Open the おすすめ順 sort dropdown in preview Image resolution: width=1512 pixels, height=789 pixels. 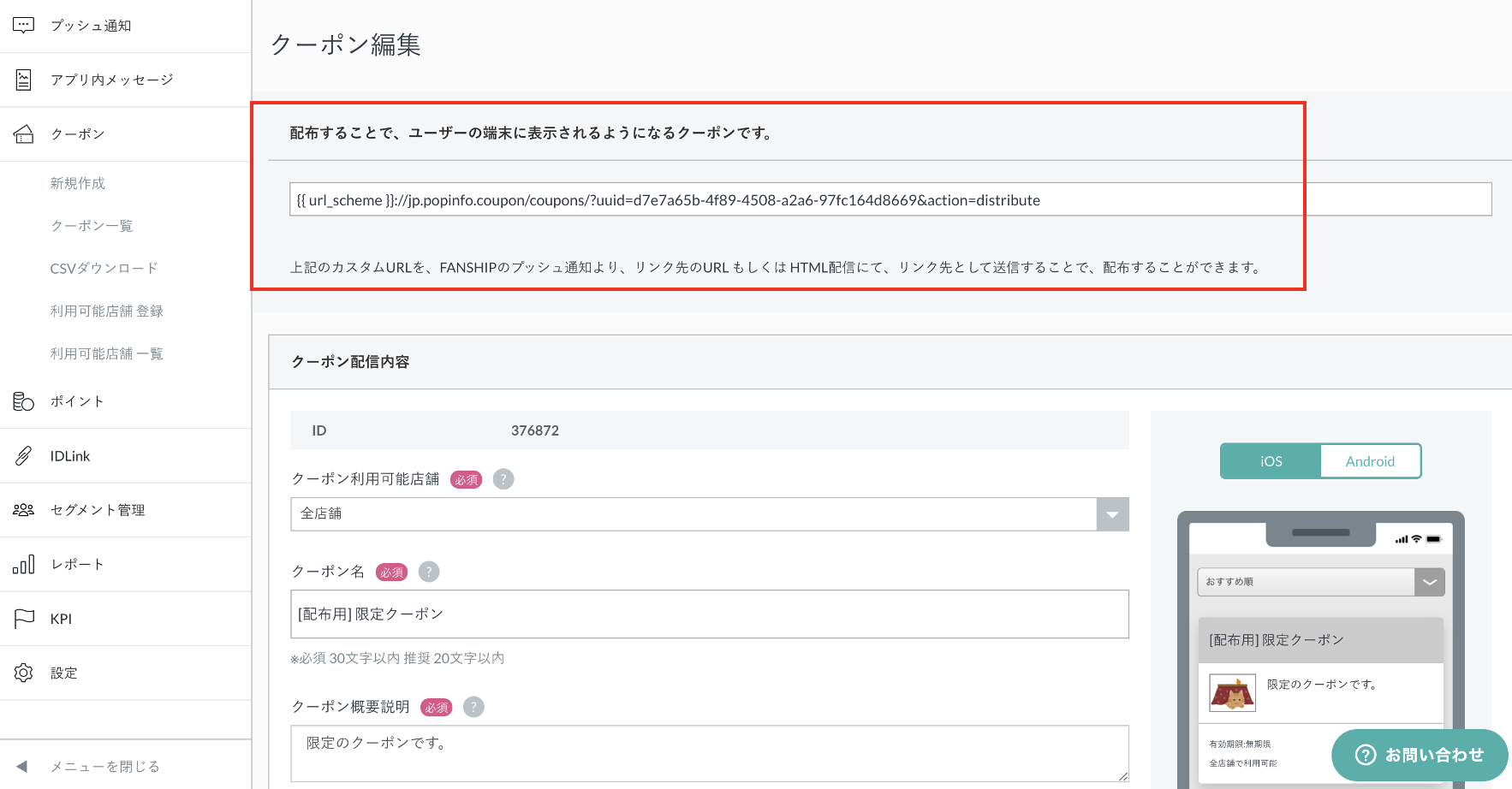pyautogui.click(x=1429, y=582)
